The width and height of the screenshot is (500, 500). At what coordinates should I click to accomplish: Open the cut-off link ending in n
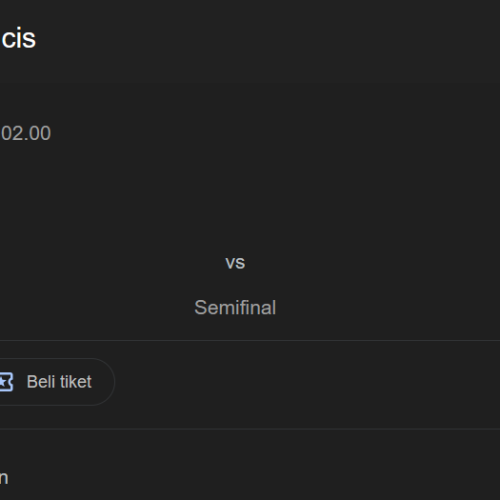tap(4, 478)
